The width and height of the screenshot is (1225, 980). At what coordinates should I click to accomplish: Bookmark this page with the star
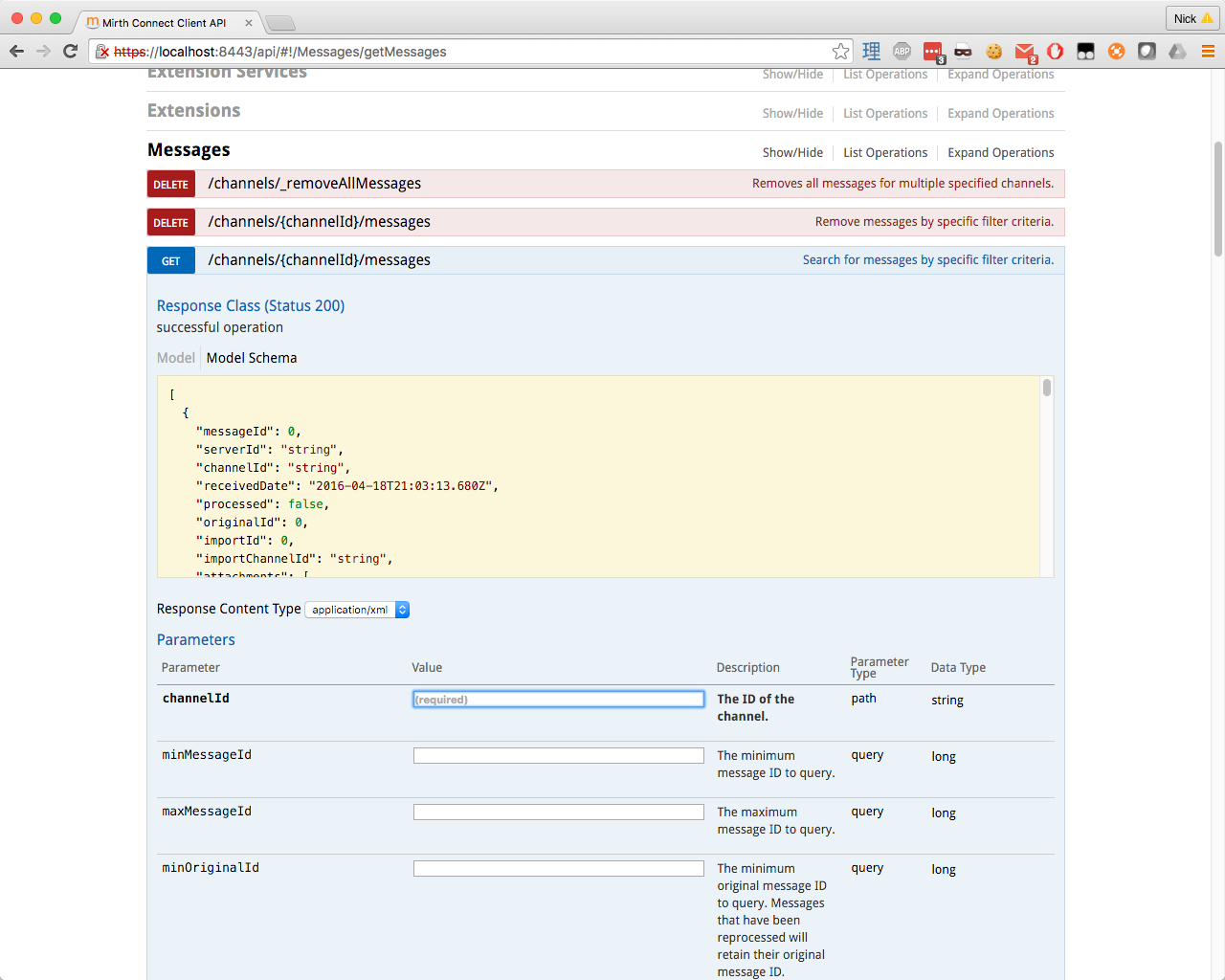click(840, 52)
